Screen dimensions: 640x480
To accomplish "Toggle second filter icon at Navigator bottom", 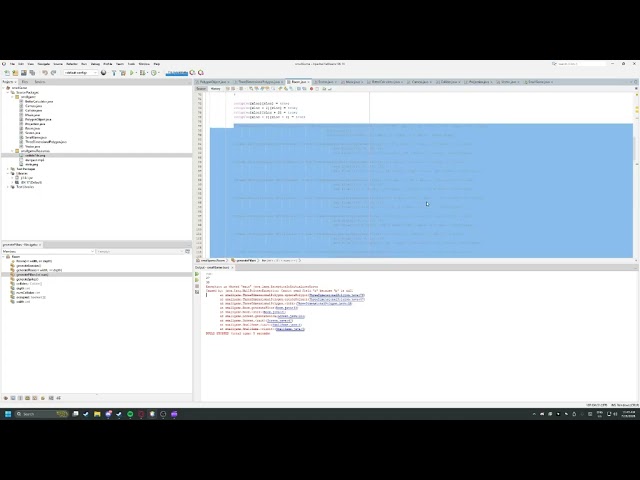I will 13,398.
